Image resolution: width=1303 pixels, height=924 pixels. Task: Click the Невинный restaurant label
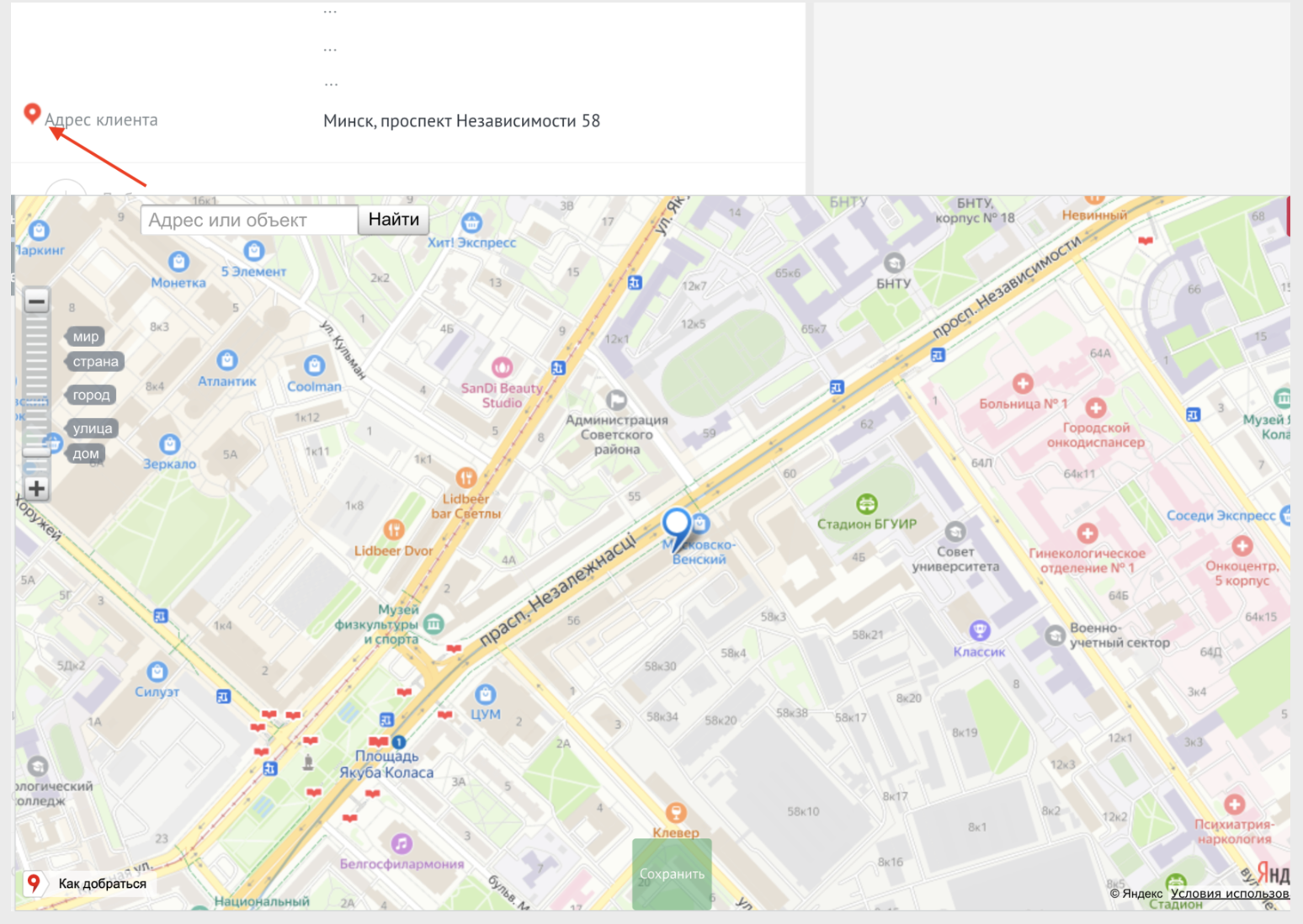(x=1094, y=215)
